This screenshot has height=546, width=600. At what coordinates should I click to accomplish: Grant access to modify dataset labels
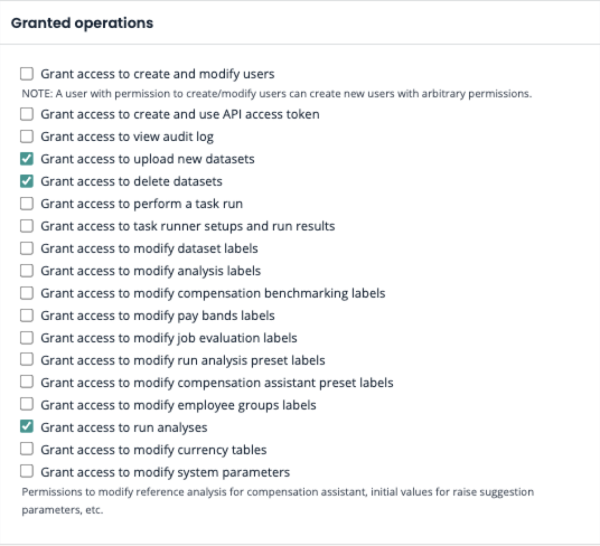pyautogui.click(x=27, y=248)
